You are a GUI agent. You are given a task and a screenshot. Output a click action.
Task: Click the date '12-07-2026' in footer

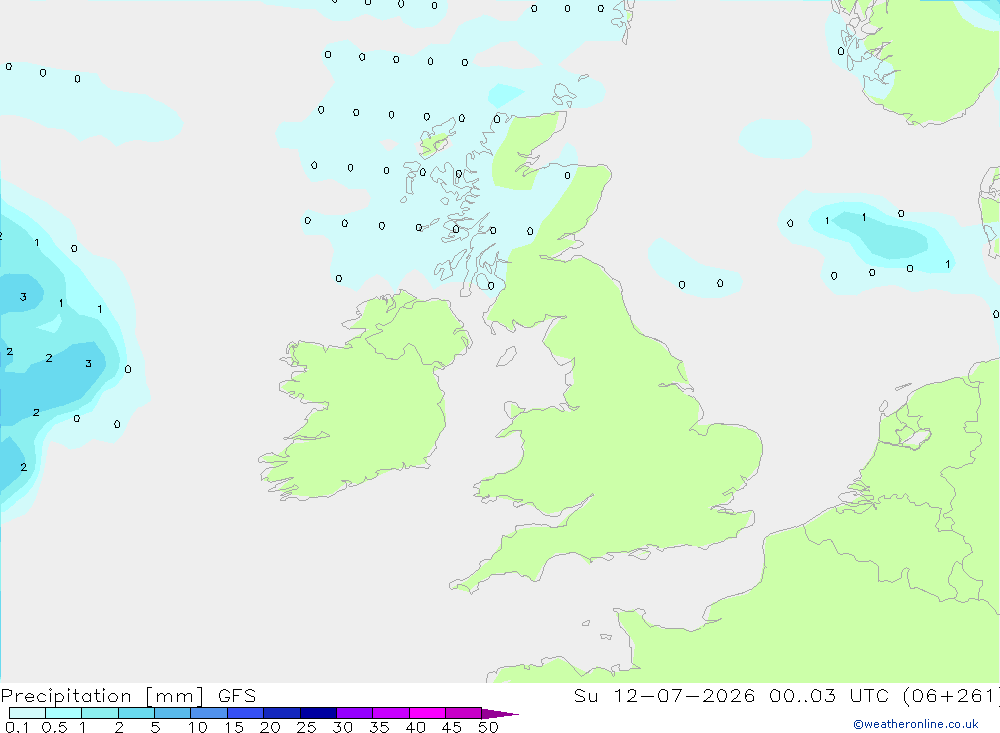pos(684,696)
